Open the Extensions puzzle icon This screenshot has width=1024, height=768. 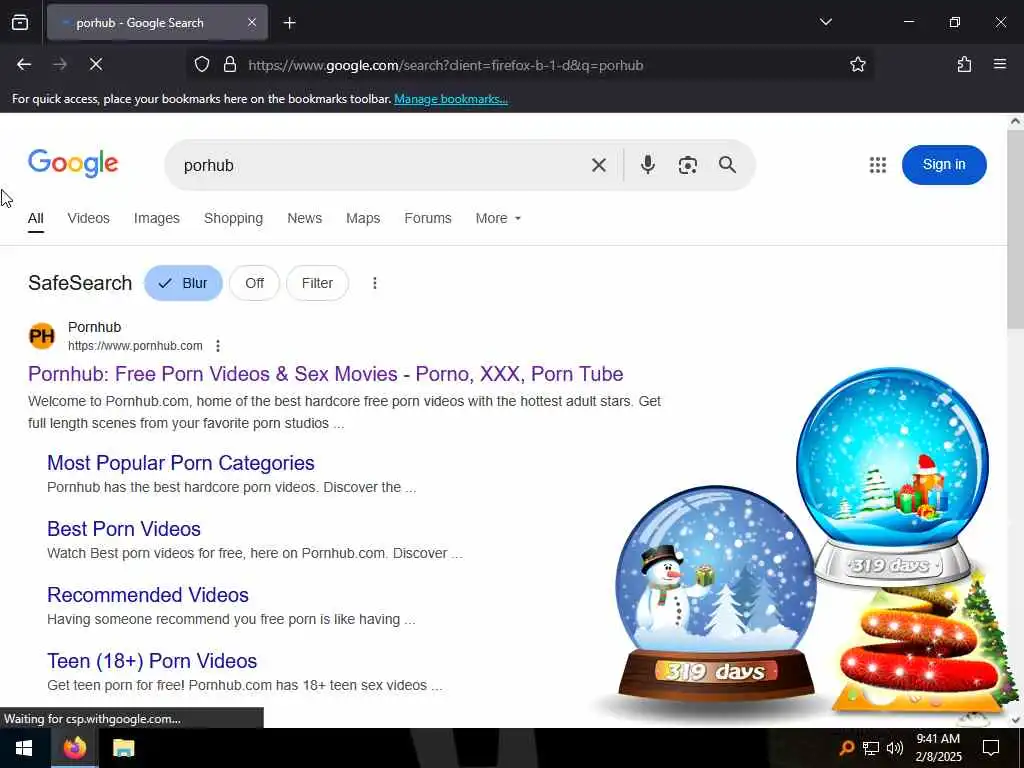[964, 64]
